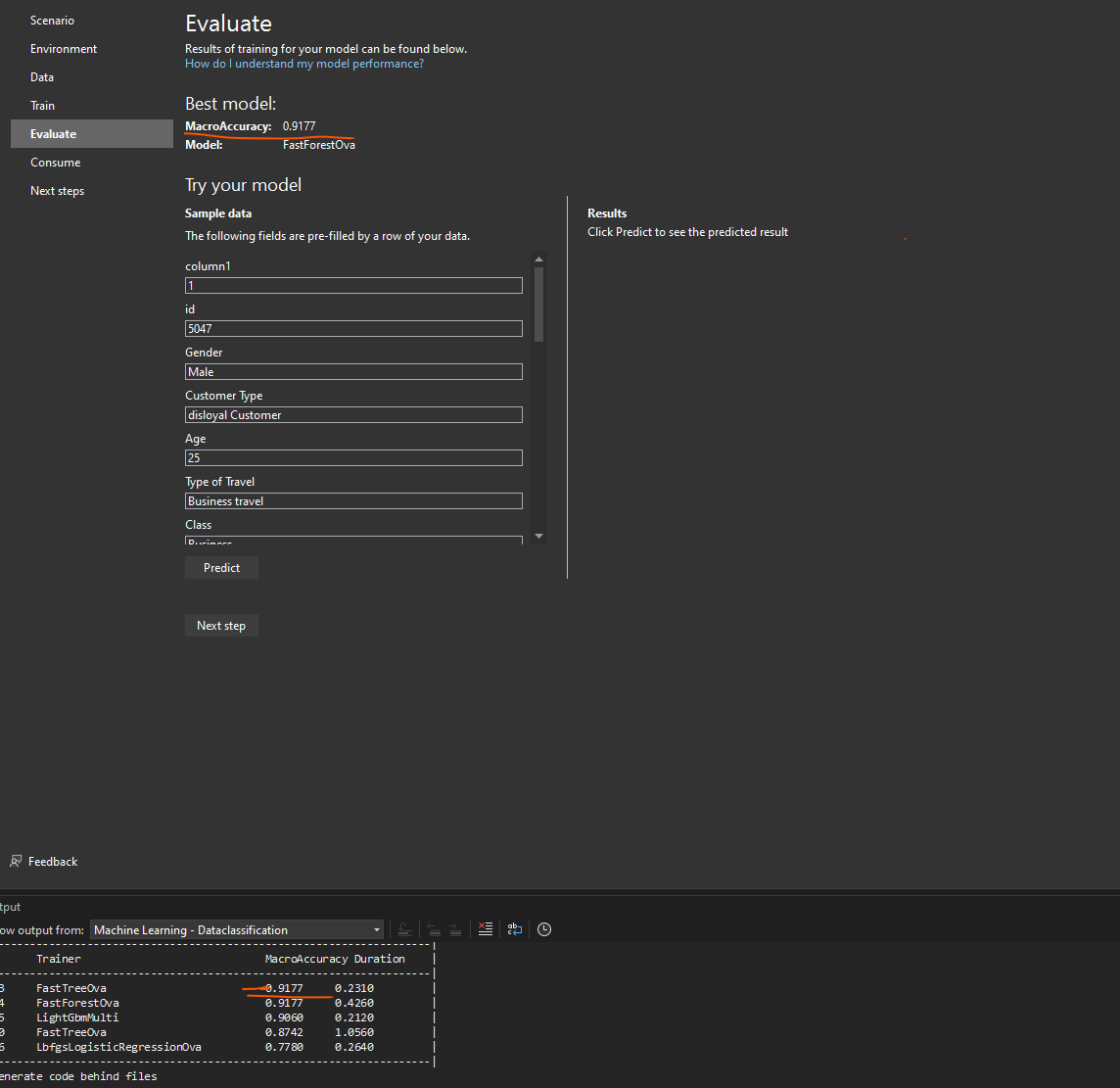Go to the Next steps page
Image resolution: width=1120 pixels, height=1088 pixels.
point(57,190)
